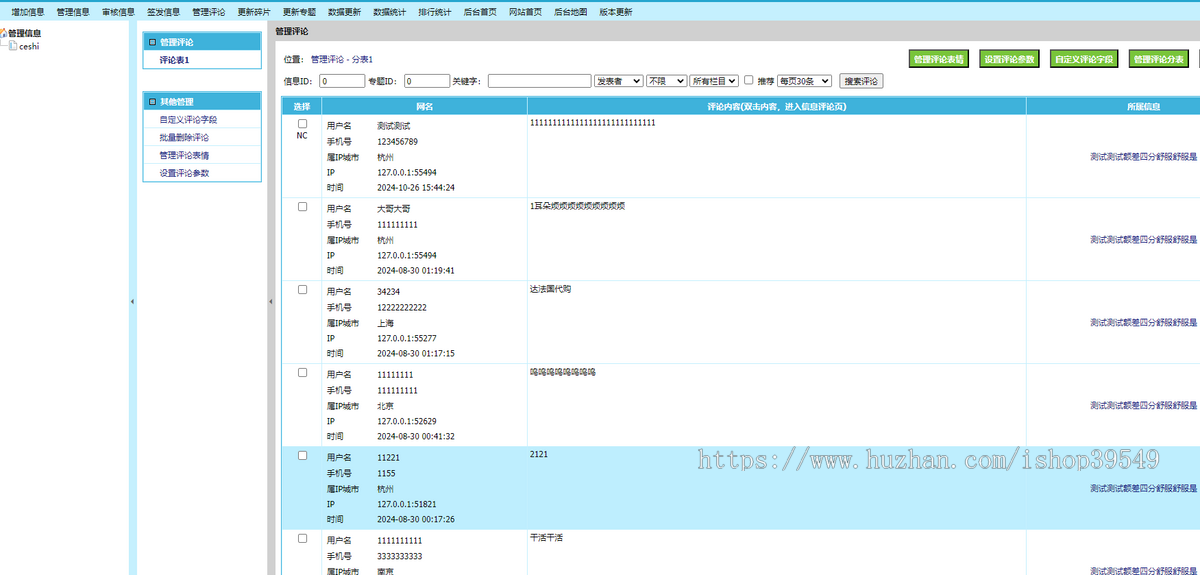
Task: Collapse the left tree panel via arrow handle
Action: [x=133, y=301]
